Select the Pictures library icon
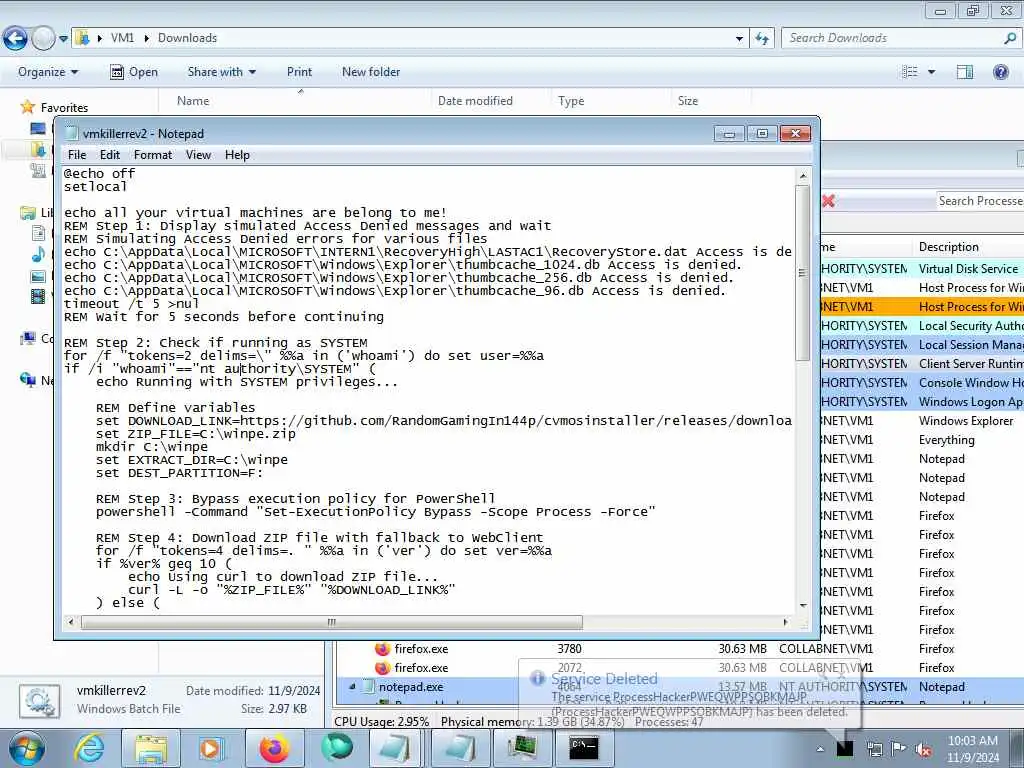Screen dimensions: 1024x768 [x=39, y=276]
